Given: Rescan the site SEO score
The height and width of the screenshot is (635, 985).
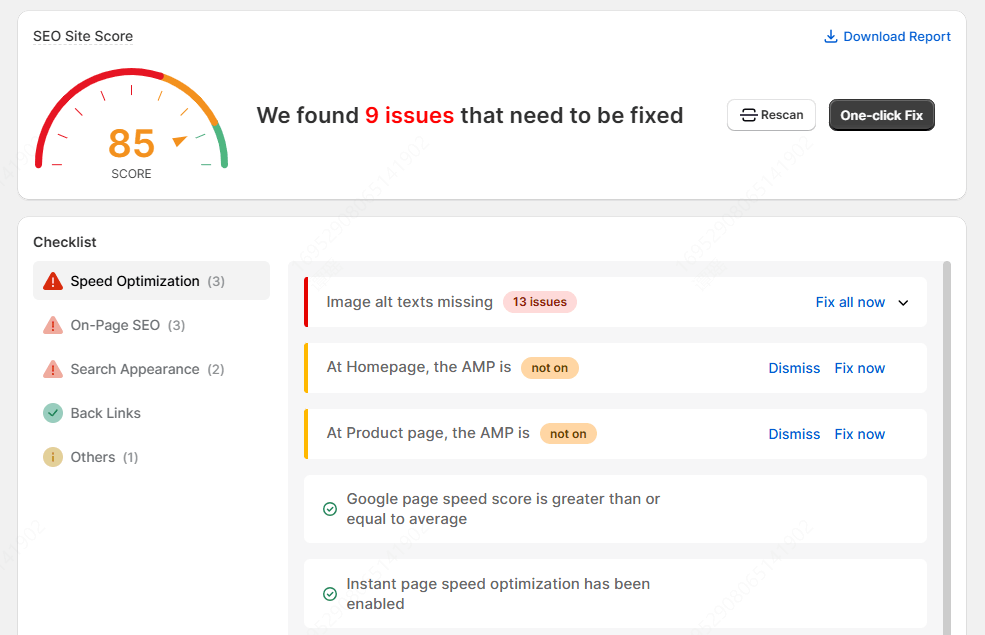Looking at the screenshot, I should point(771,115).
